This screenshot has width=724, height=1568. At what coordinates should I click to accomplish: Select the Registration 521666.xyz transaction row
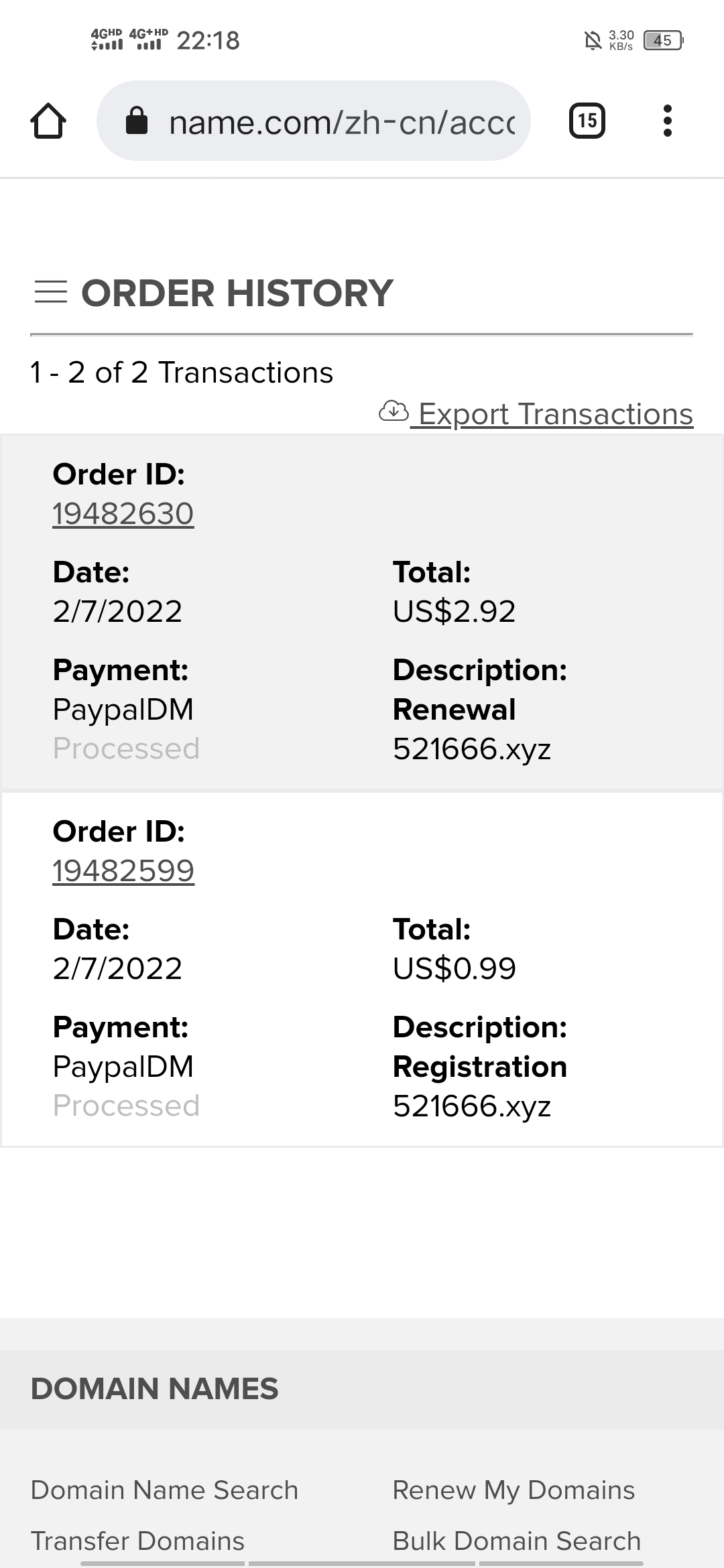[x=362, y=970]
